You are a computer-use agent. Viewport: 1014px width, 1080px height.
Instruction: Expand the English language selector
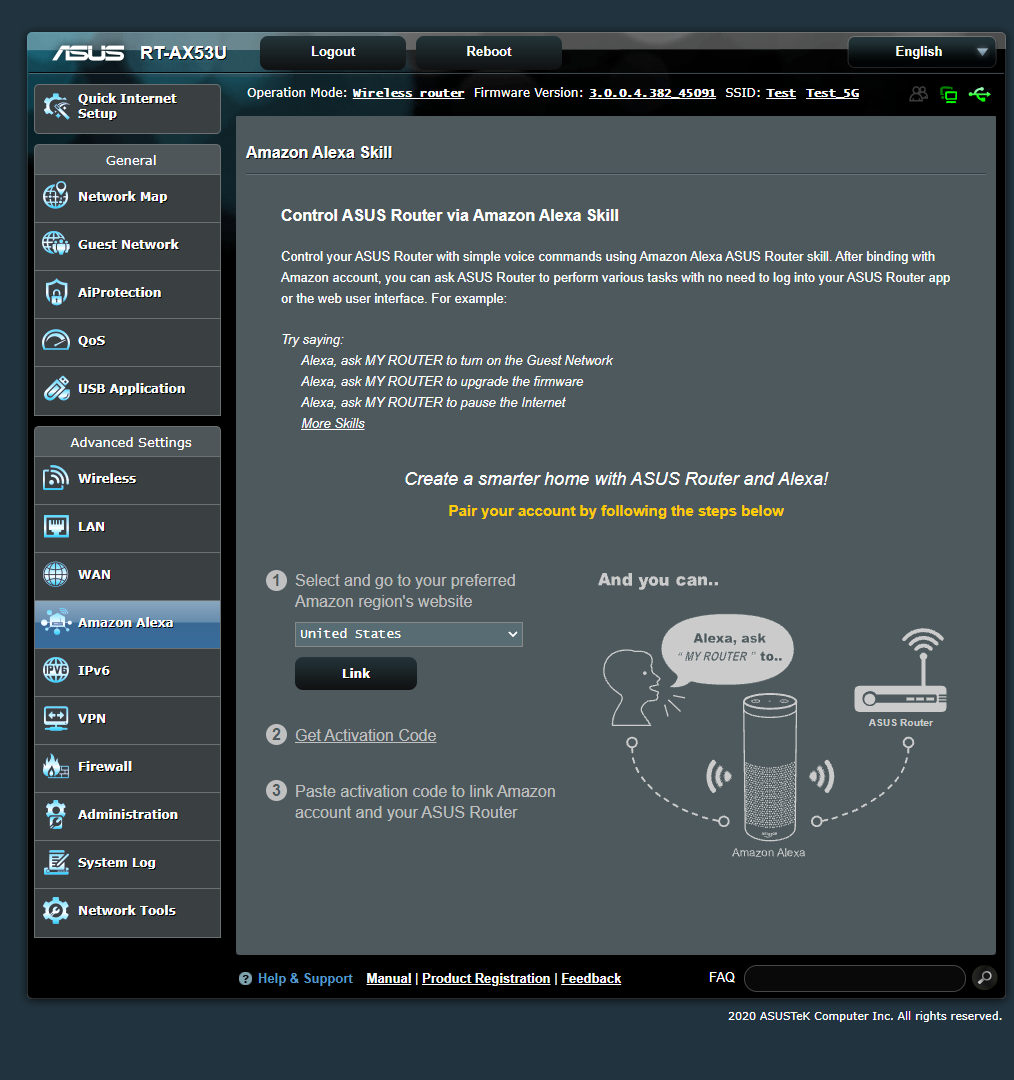pyautogui.click(x=921, y=51)
